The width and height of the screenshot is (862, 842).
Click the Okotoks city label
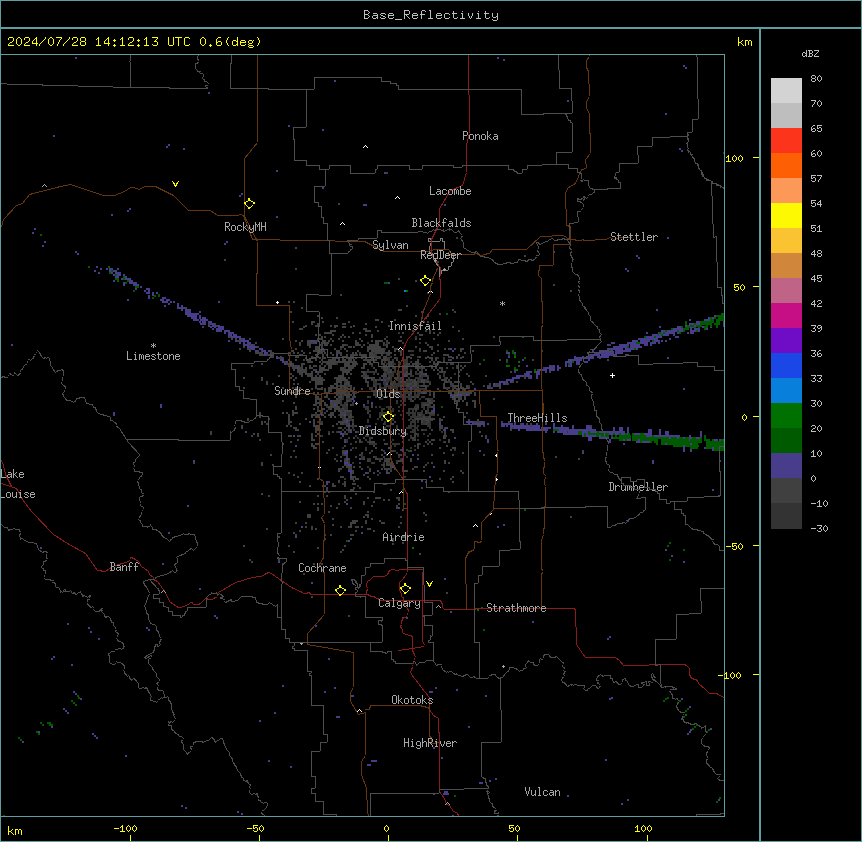pos(412,700)
